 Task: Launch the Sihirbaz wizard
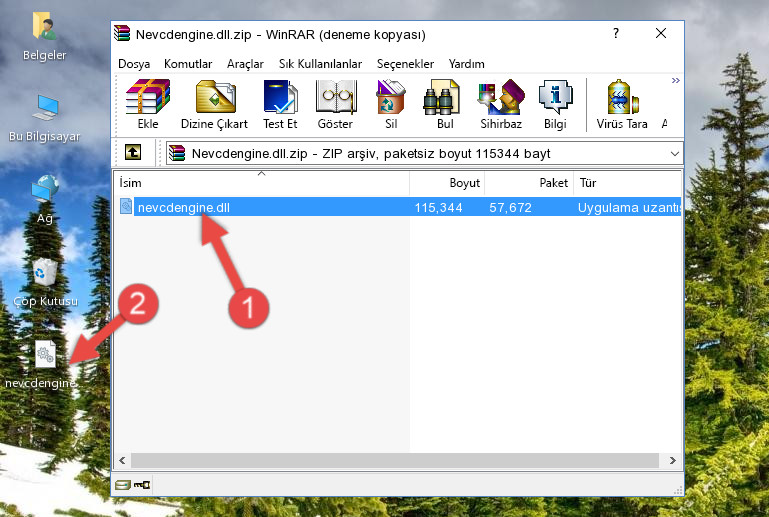click(x=501, y=104)
